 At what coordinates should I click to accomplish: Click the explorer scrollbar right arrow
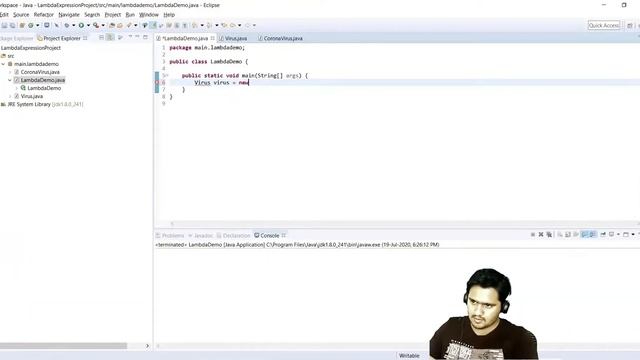tap(147, 346)
